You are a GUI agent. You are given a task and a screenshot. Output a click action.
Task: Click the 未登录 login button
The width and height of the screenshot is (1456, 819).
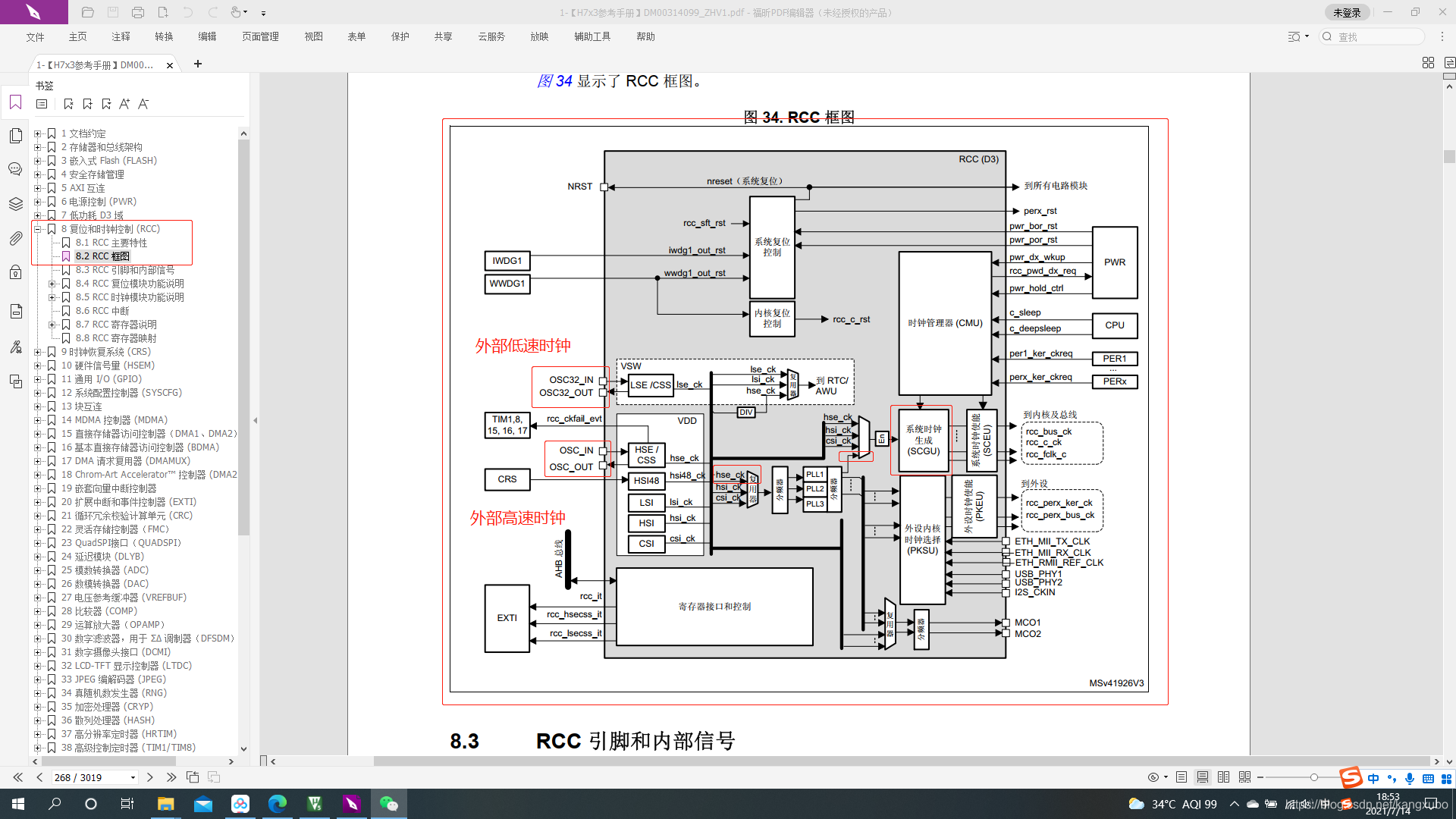[x=1347, y=12]
